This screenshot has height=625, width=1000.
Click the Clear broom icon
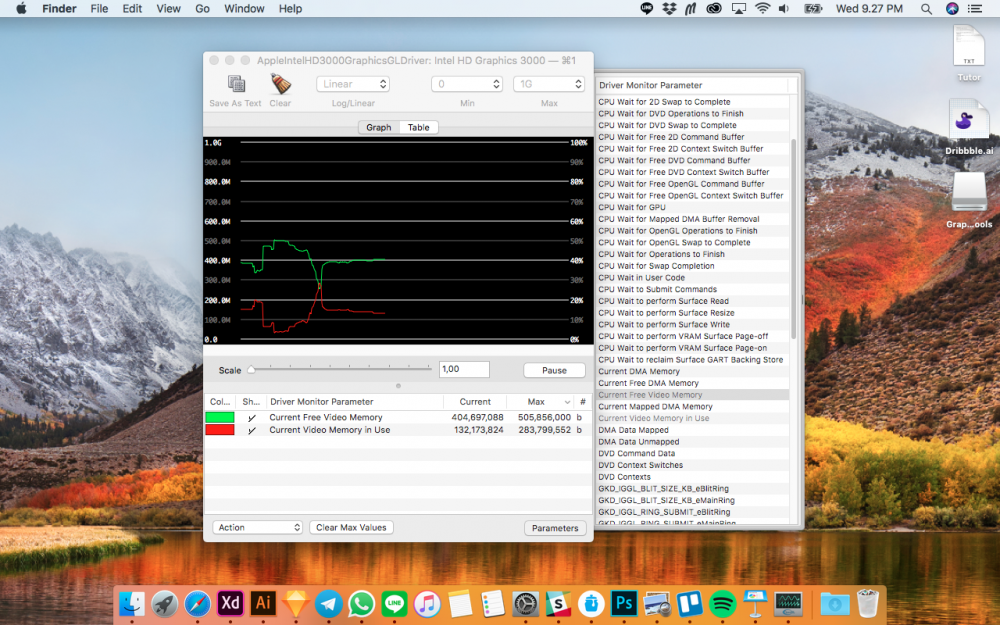tap(281, 84)
